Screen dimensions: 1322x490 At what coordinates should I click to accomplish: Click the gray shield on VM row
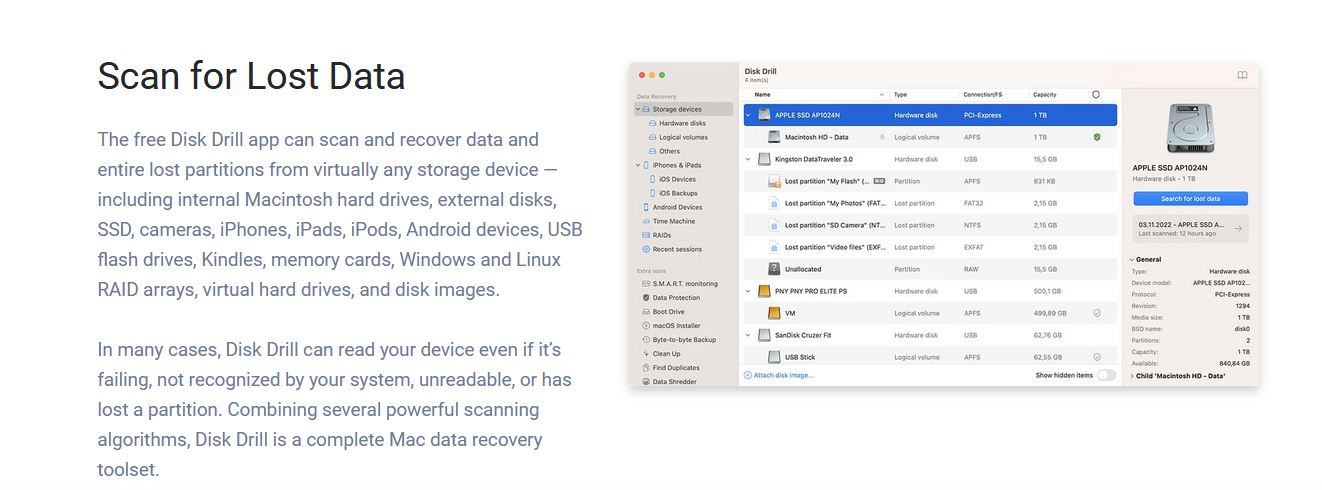click(x=1097, y=313)
